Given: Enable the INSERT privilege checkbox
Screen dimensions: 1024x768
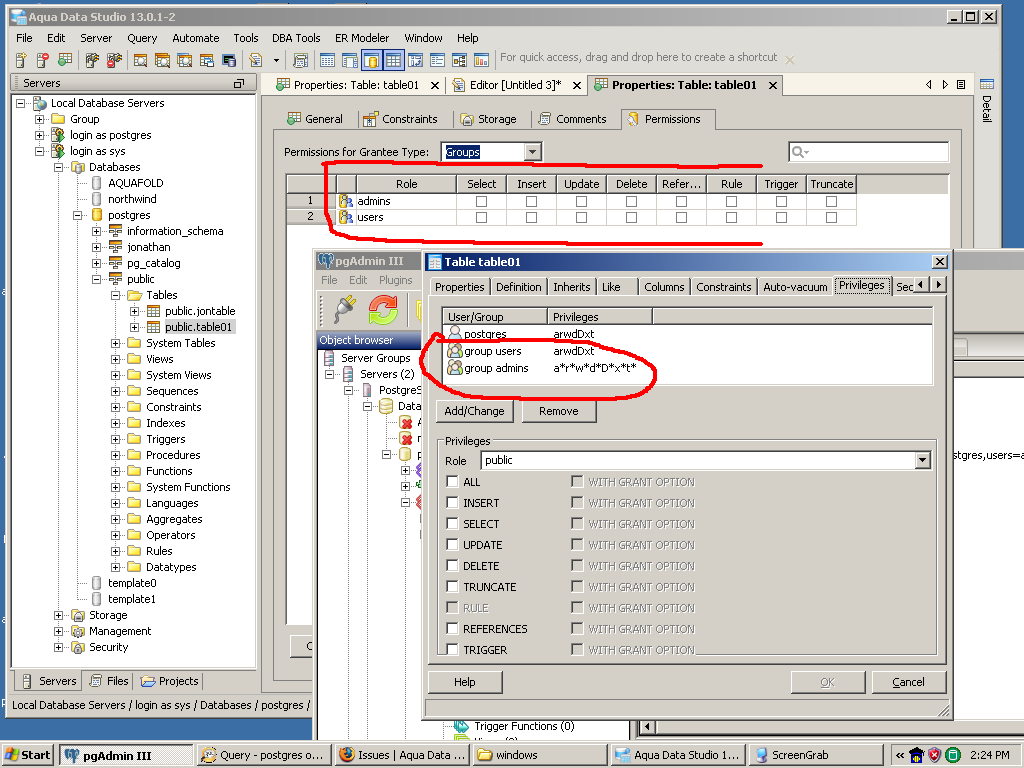Looking at the screenshot, I should click(452, 502).
